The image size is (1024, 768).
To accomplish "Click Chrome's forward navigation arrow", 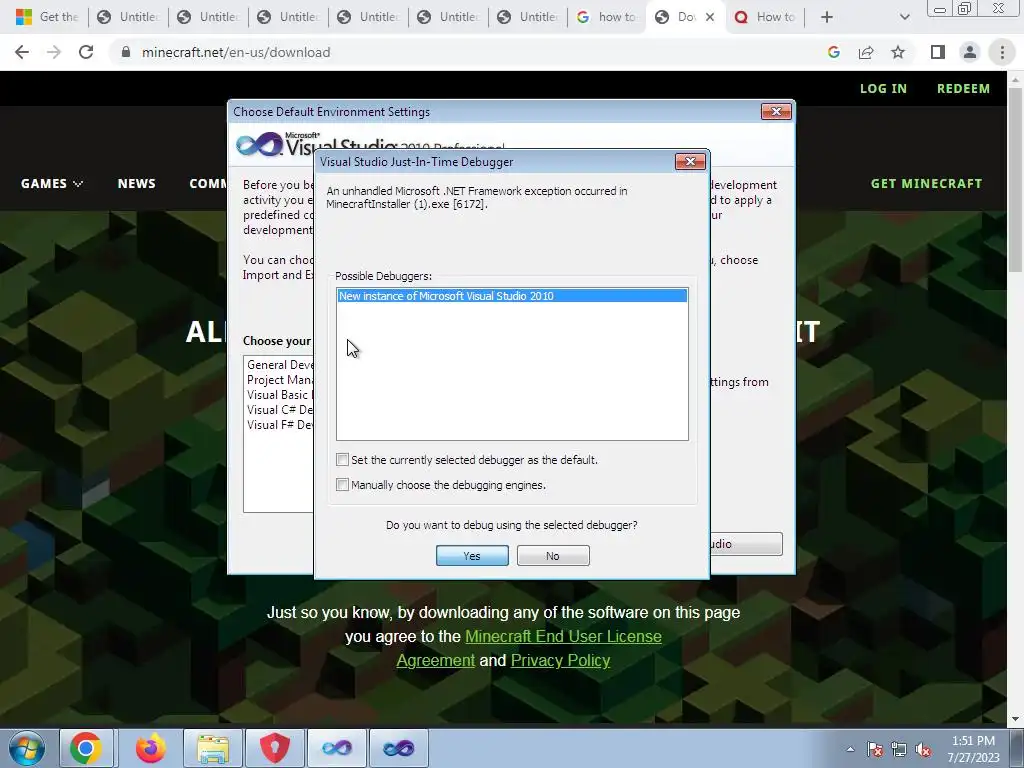I will click(x=54, y=52).
